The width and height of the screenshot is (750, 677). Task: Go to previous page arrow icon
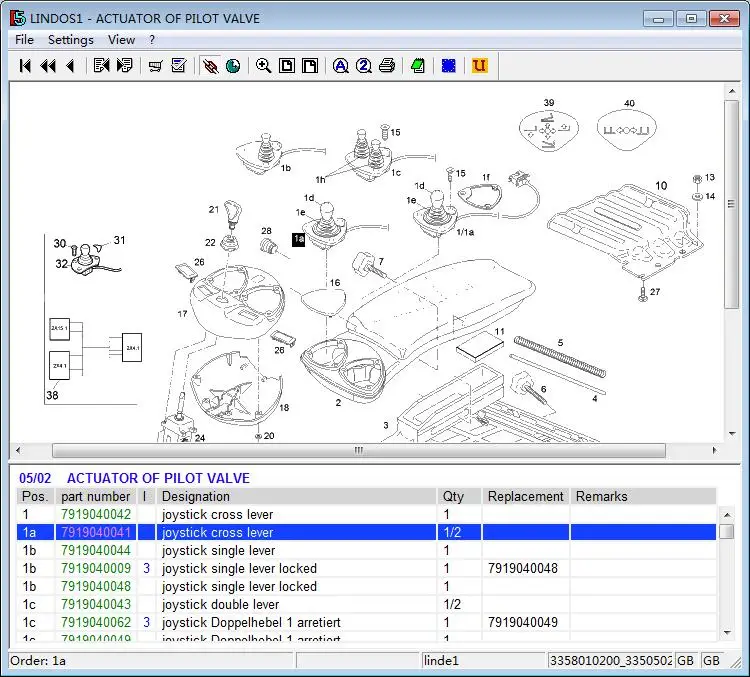[x=69, y=66]
